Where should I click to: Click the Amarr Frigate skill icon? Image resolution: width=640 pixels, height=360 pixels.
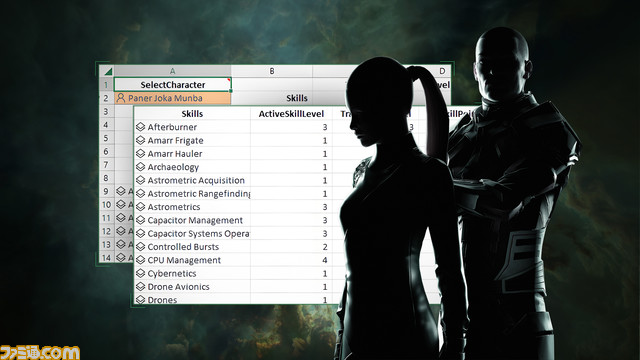point(140,140)
